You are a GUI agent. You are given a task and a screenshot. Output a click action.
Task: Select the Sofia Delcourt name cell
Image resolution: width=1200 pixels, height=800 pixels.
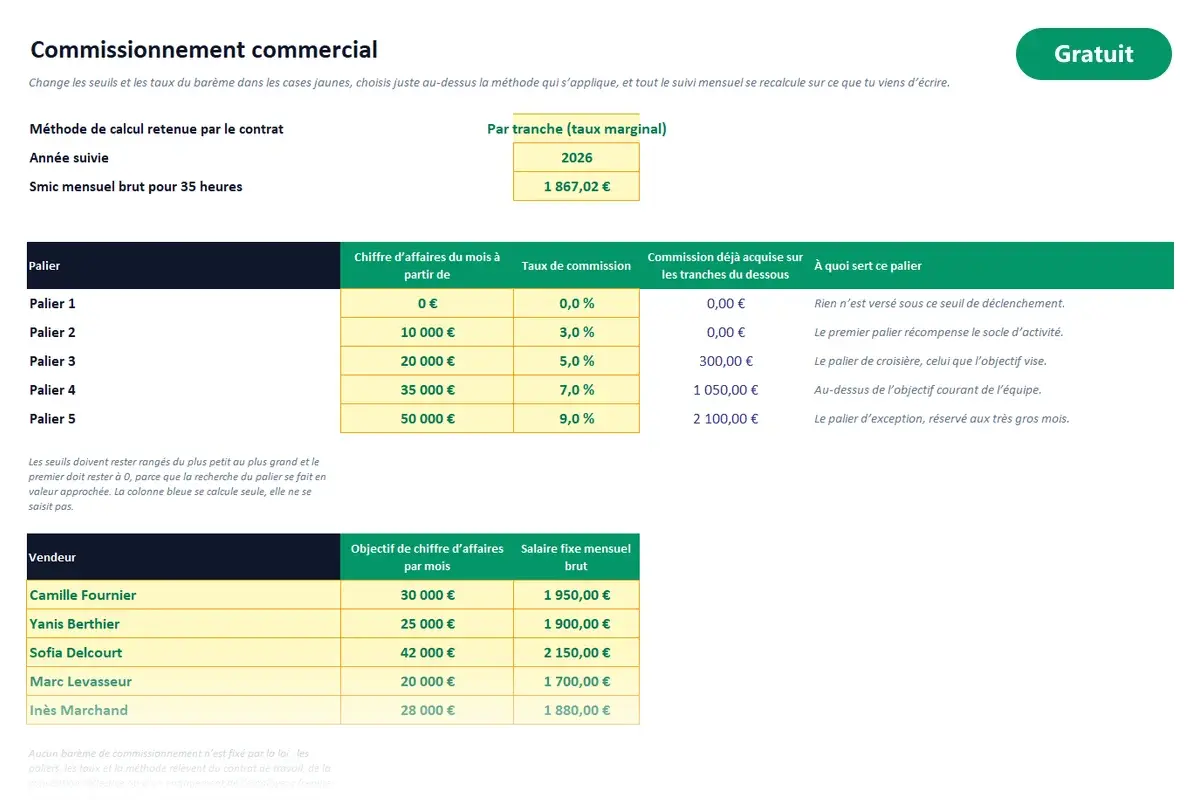click(x=184, y=653)
